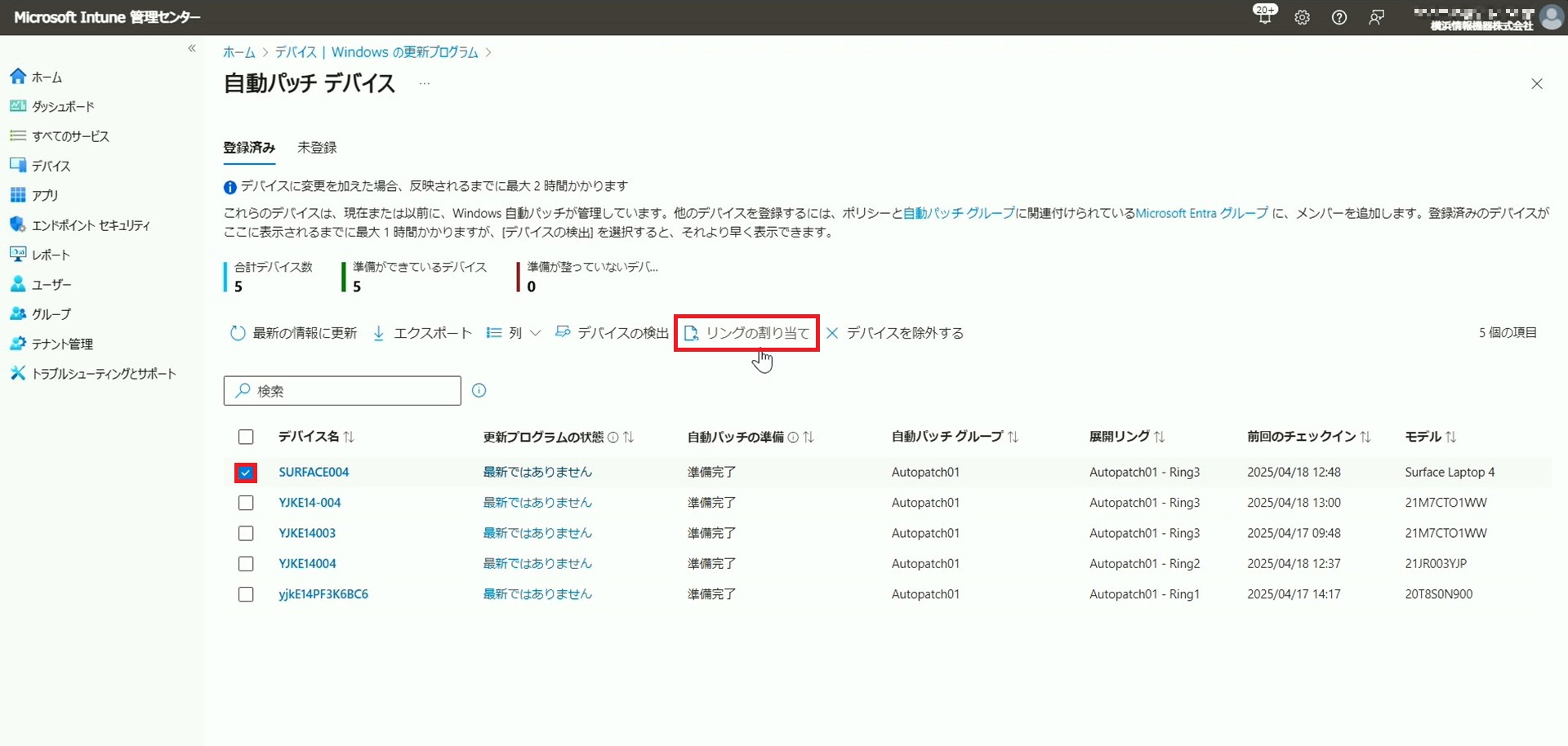Click Surface Laptop 4 model cell

1450,473
